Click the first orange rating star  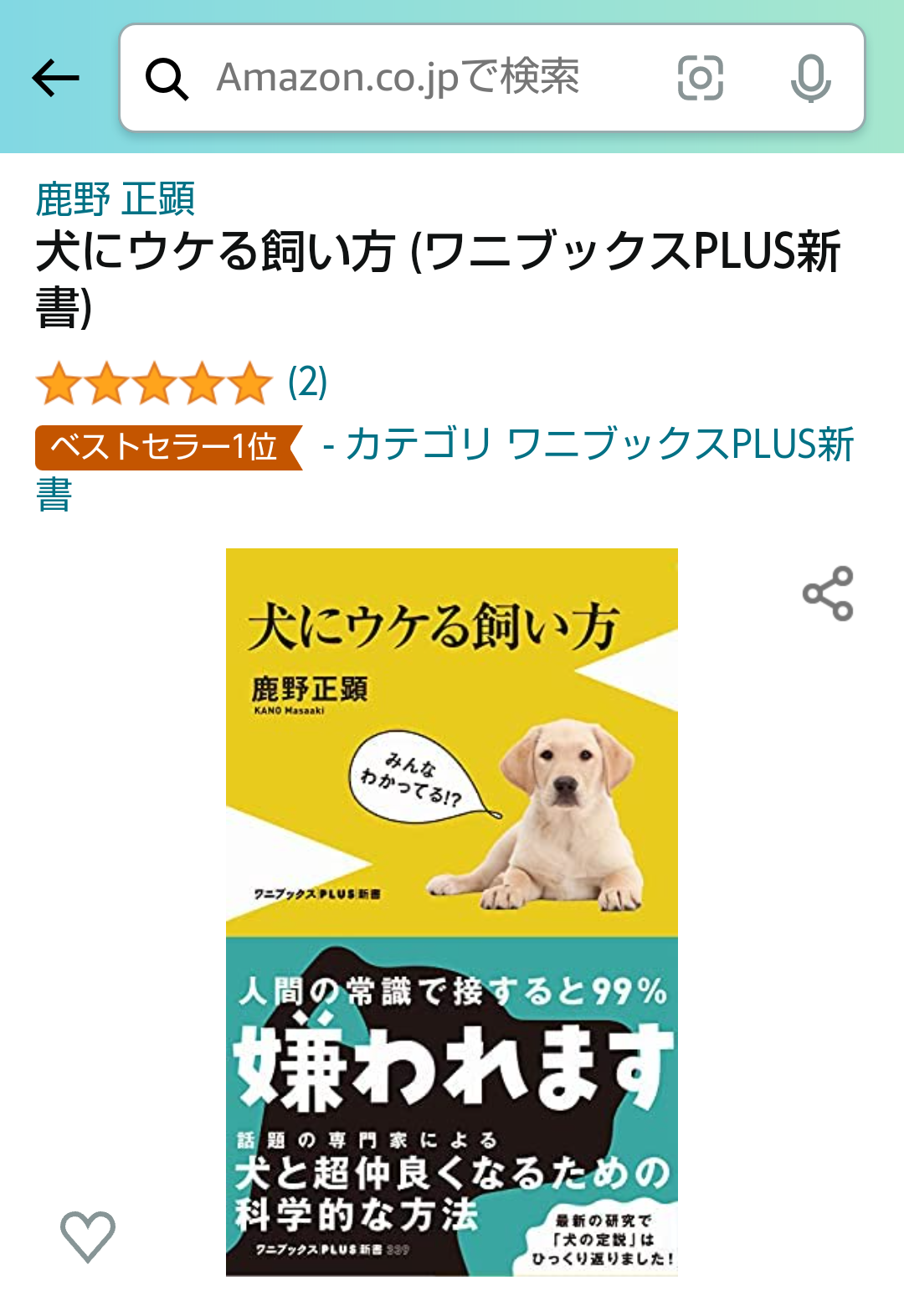(59, 383)
